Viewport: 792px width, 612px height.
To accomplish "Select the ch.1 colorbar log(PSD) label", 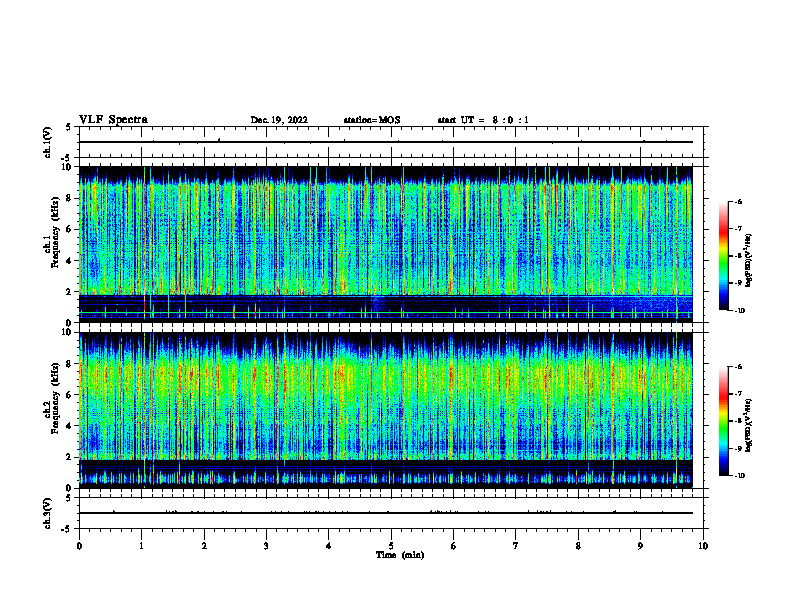I will pyautogui.click(x=749, y=260).
